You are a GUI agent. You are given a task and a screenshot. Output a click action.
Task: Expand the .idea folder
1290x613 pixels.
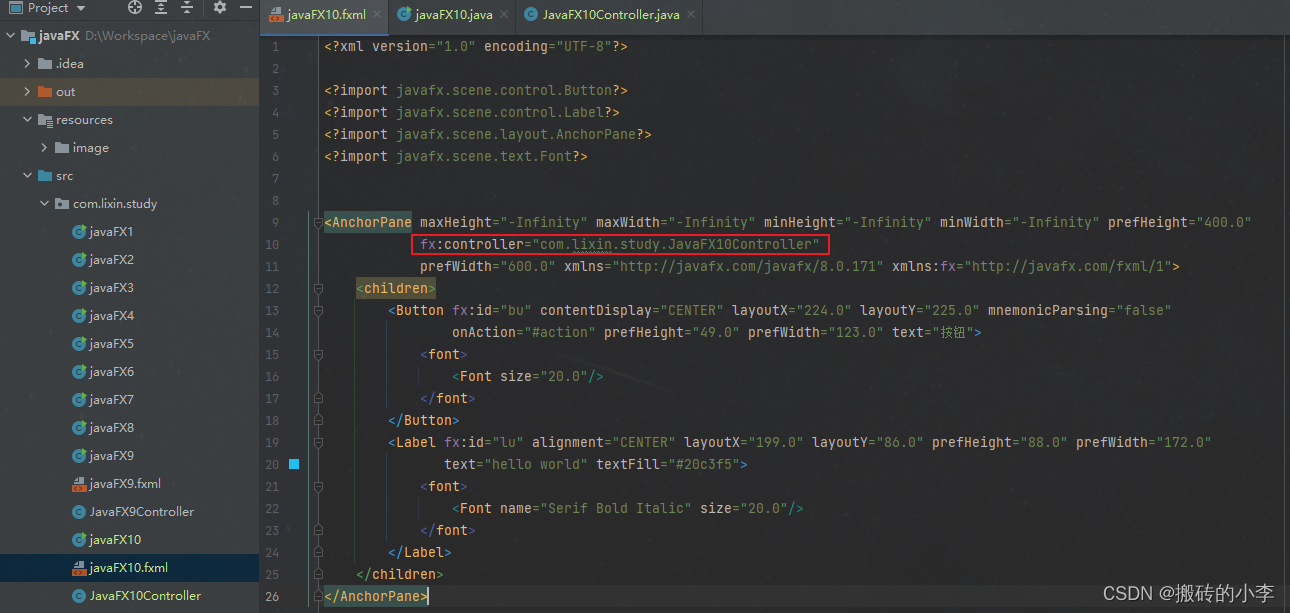coord(26,63)
